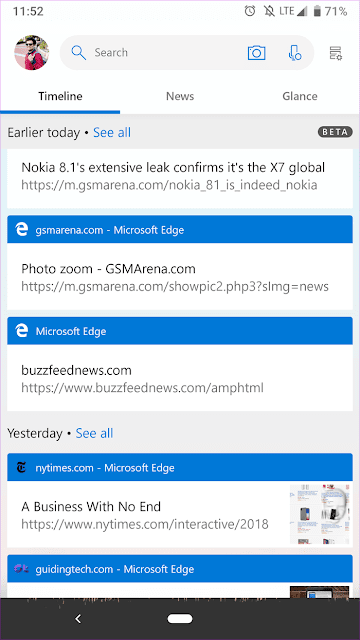The height and width of the screenshot is (640, 360).
Task: Open the profile avatar picture
Action: point(32,53)
